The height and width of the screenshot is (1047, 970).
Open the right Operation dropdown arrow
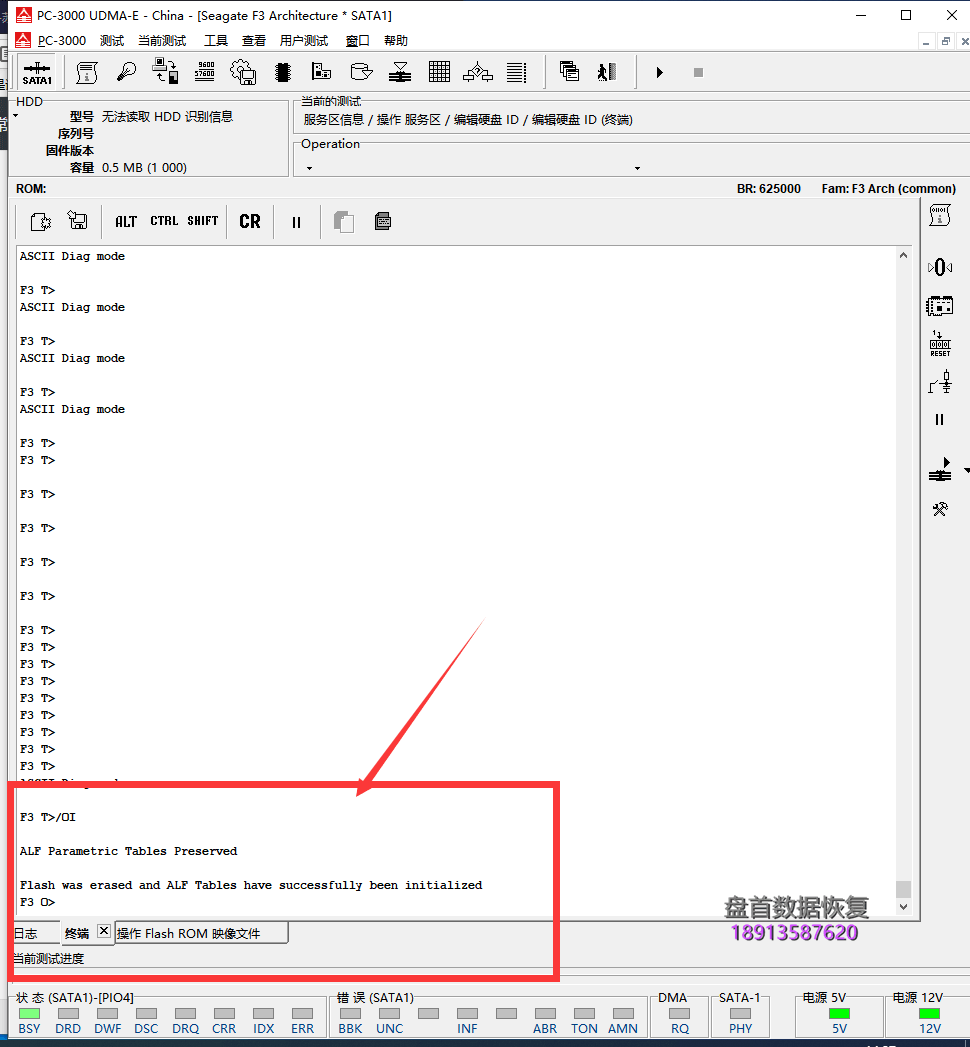click(x=638, y=168)
